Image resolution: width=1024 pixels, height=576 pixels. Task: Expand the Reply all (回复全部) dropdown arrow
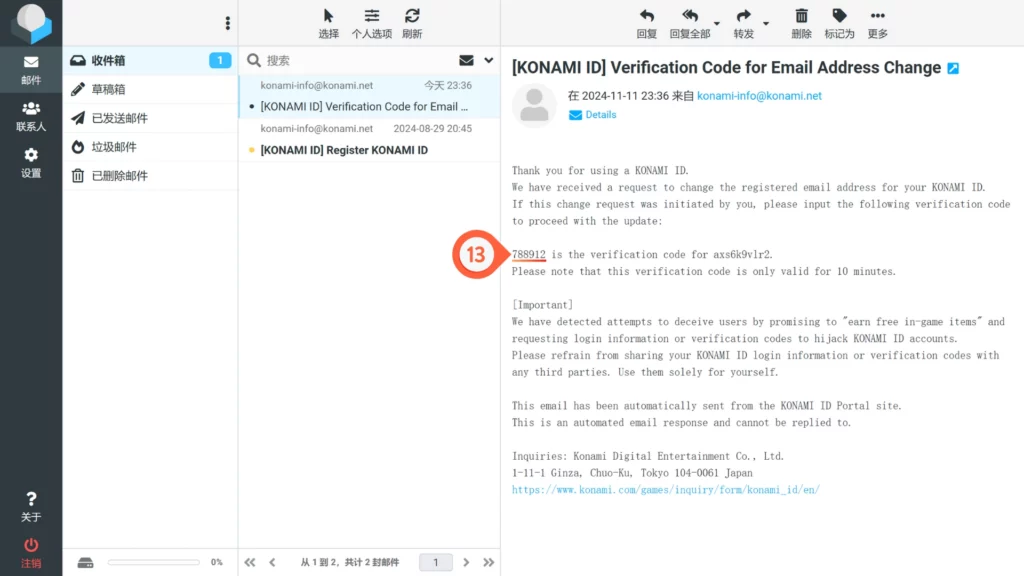coord(717,23)
